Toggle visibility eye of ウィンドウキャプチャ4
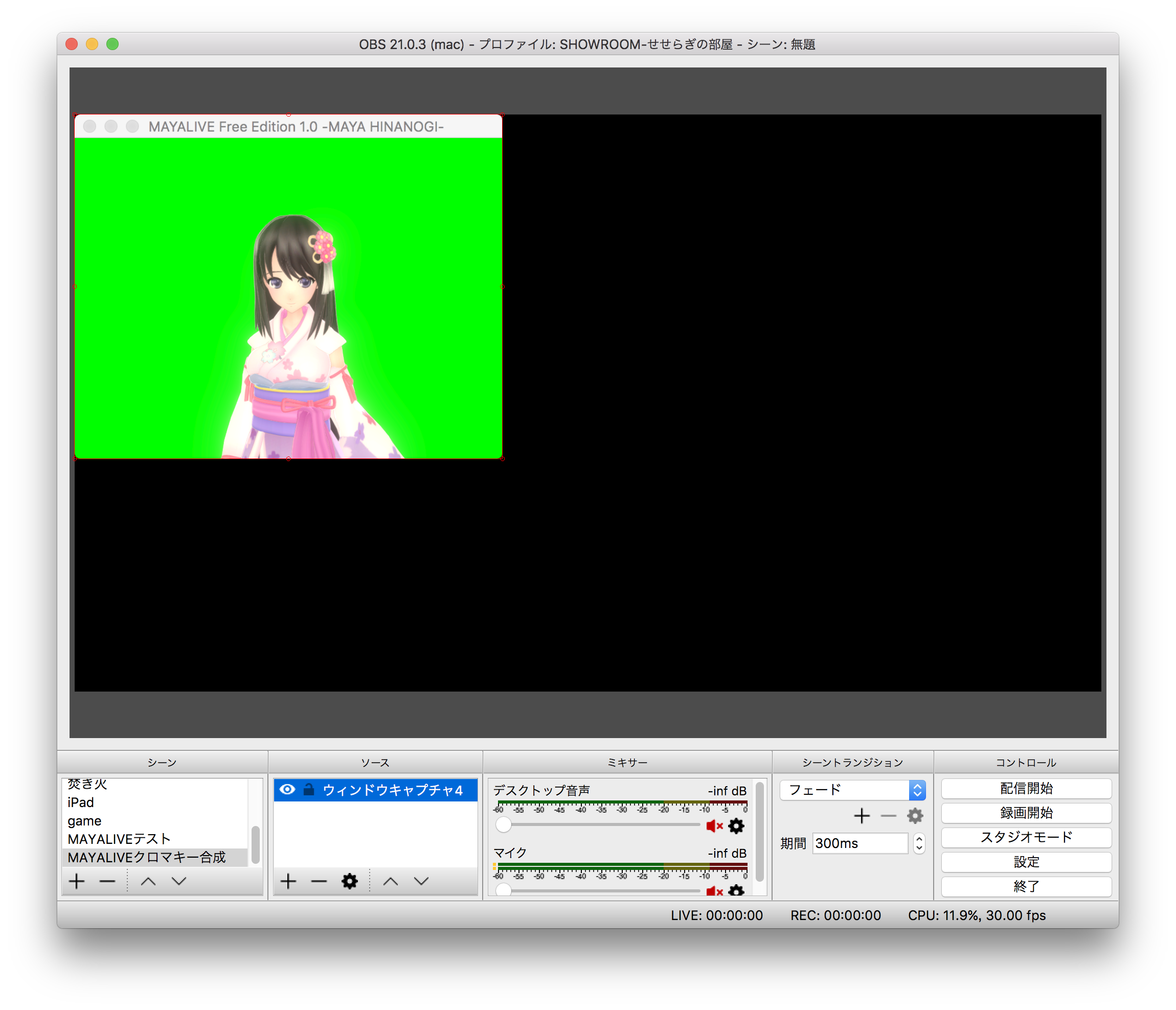 click(287, 789)
